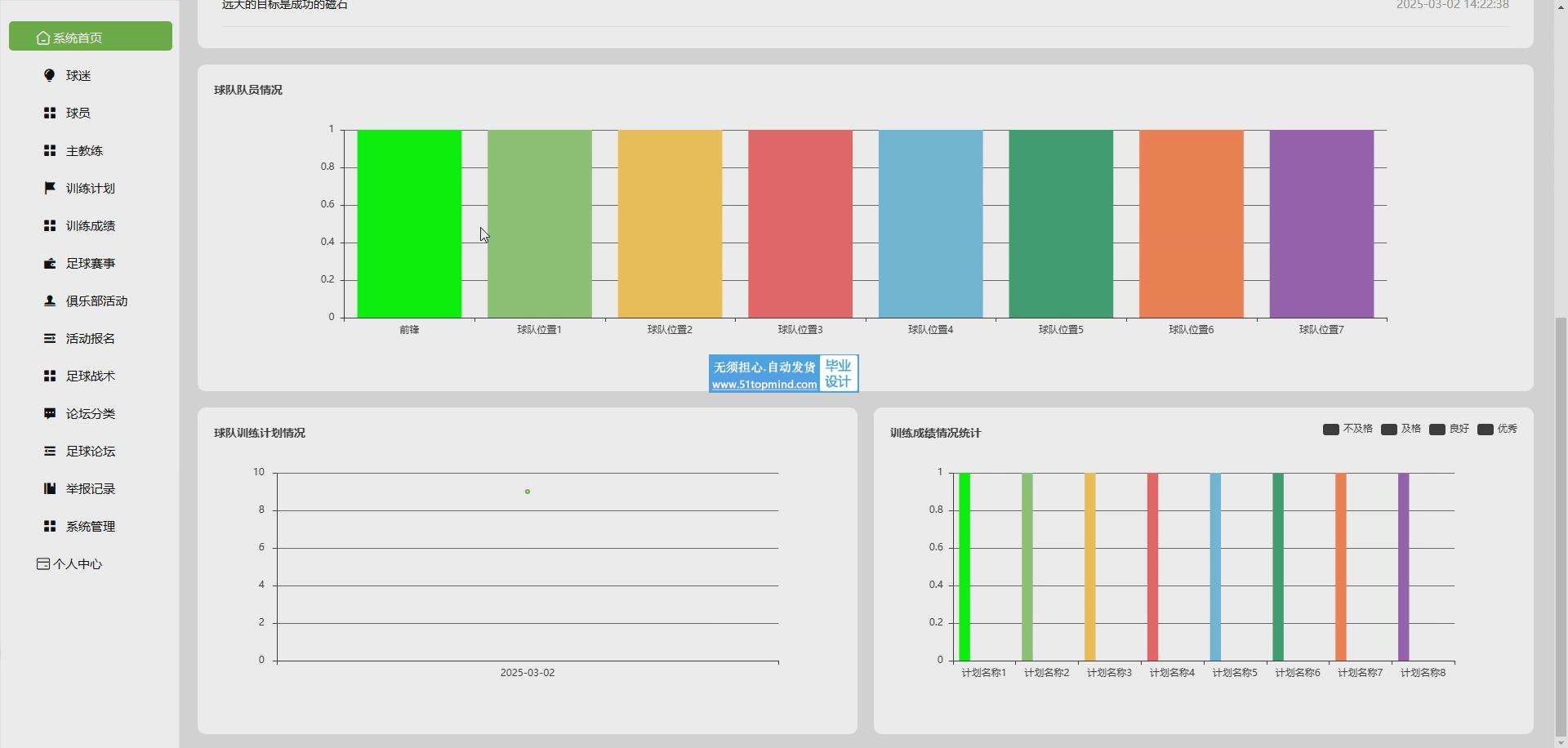The image size is (1568, 748).
Task: Go to 活动报名 in the sidebar
Action: pyautogui.click(x=90, y=339)
